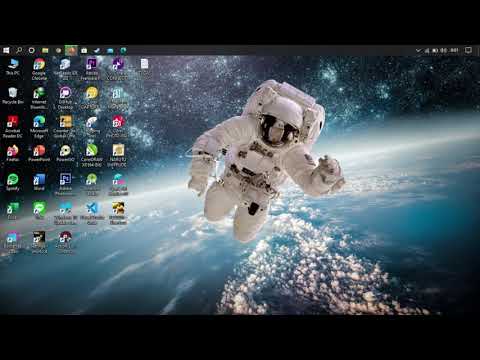The image size is (480, 360).
Task: Open the Windows Start menu
Action: pyautogui.click(x=6, y=50)
